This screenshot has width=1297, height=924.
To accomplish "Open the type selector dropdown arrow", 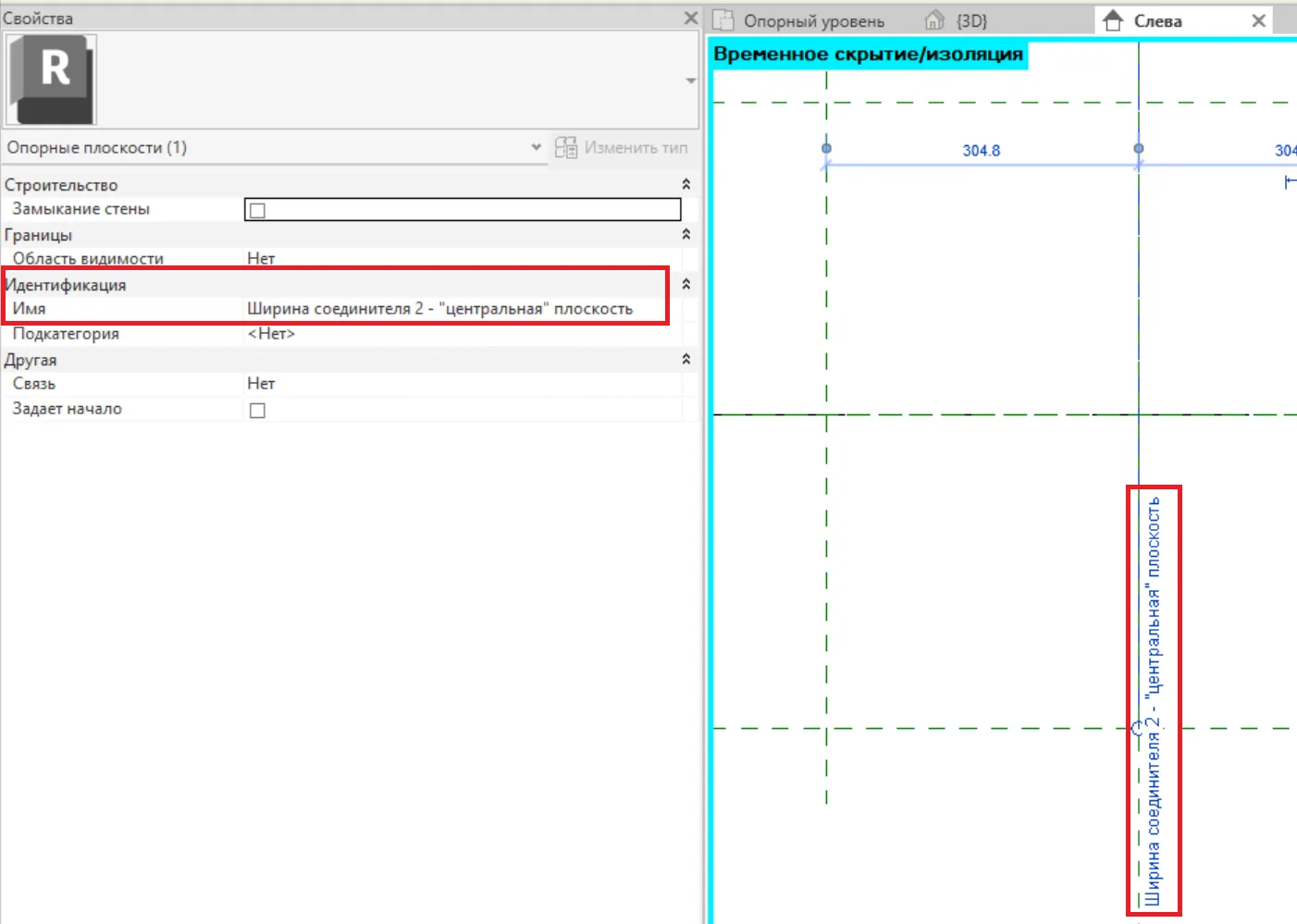I will (690, 80).
